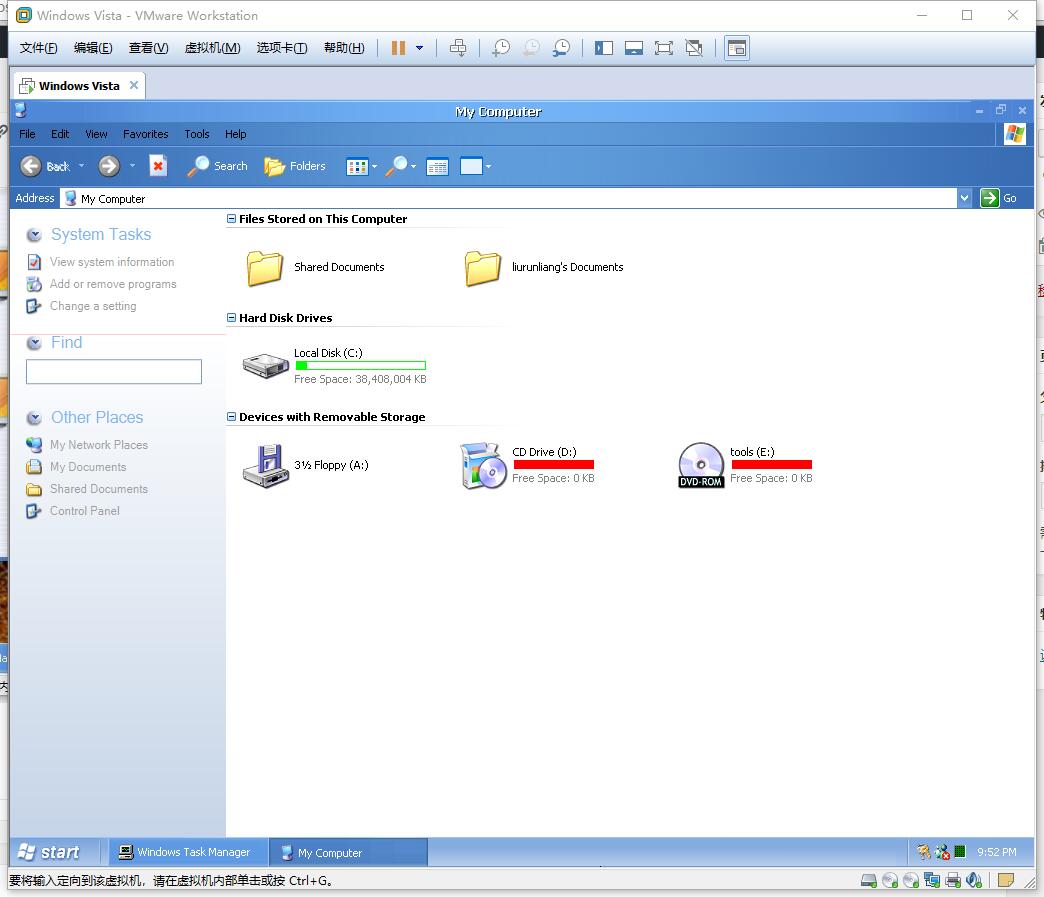Open the Views dropdown arrow
This screenshot has height=897, width=1044.
(x=374, y=166)
